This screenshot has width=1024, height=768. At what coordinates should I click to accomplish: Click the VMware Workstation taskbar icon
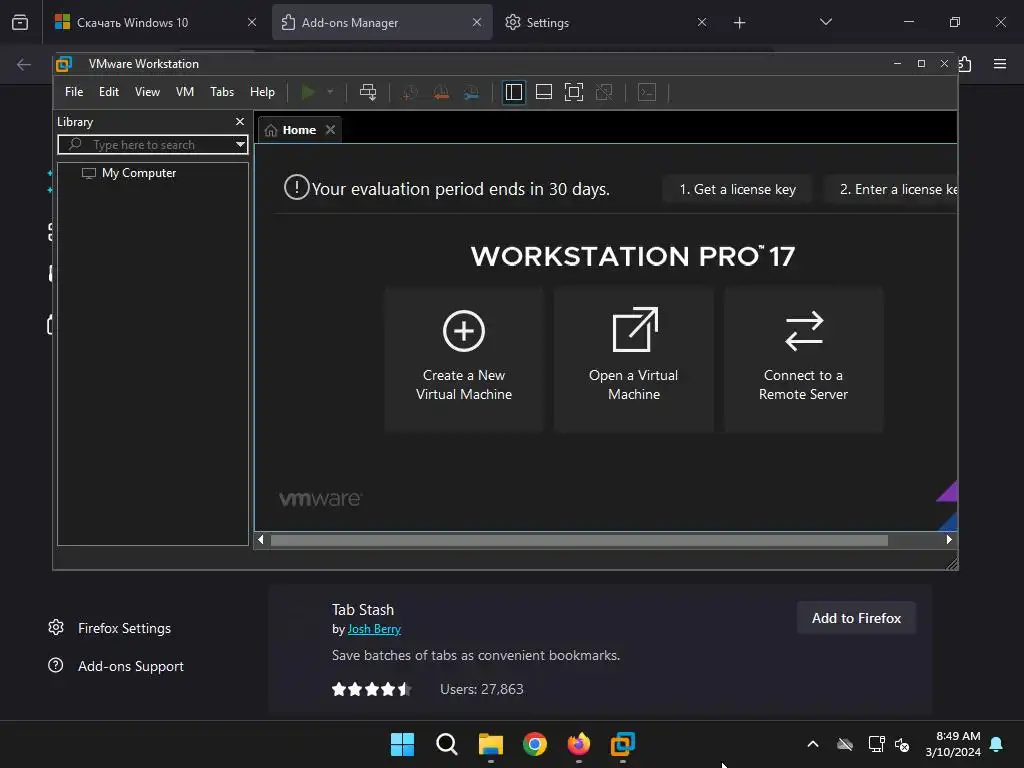click(623, 744)
